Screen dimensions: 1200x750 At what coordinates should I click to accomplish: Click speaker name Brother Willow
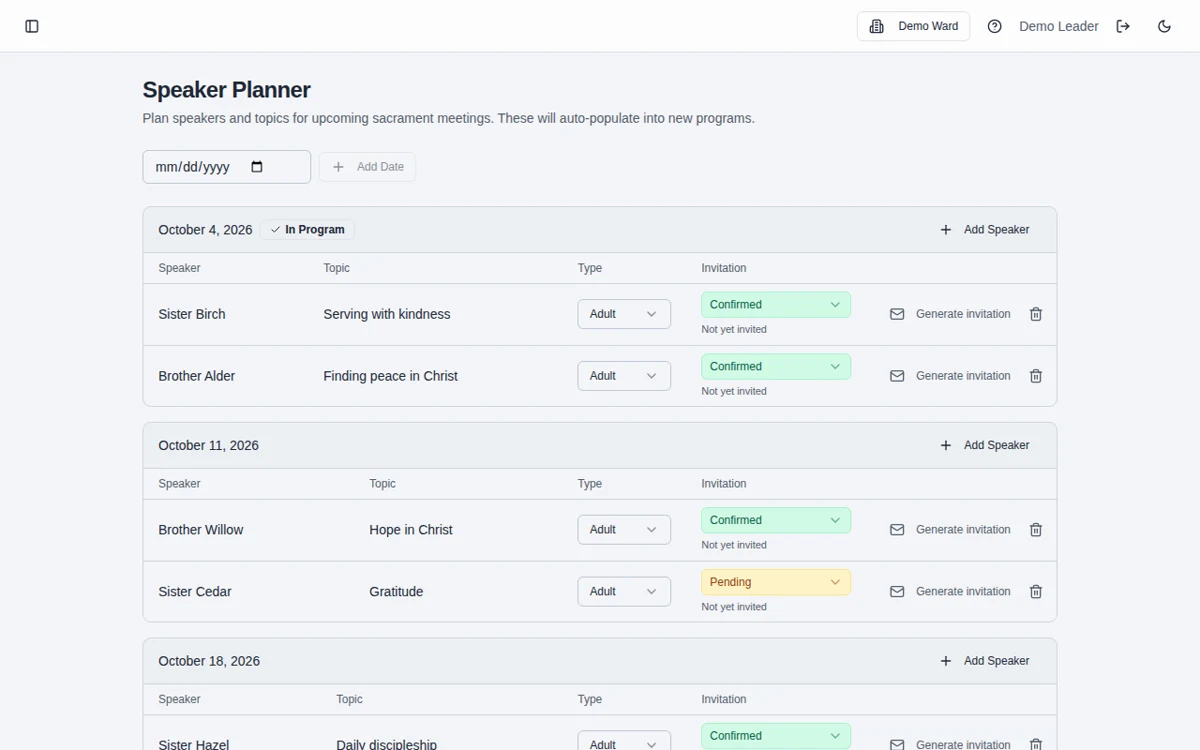[201, 530]
